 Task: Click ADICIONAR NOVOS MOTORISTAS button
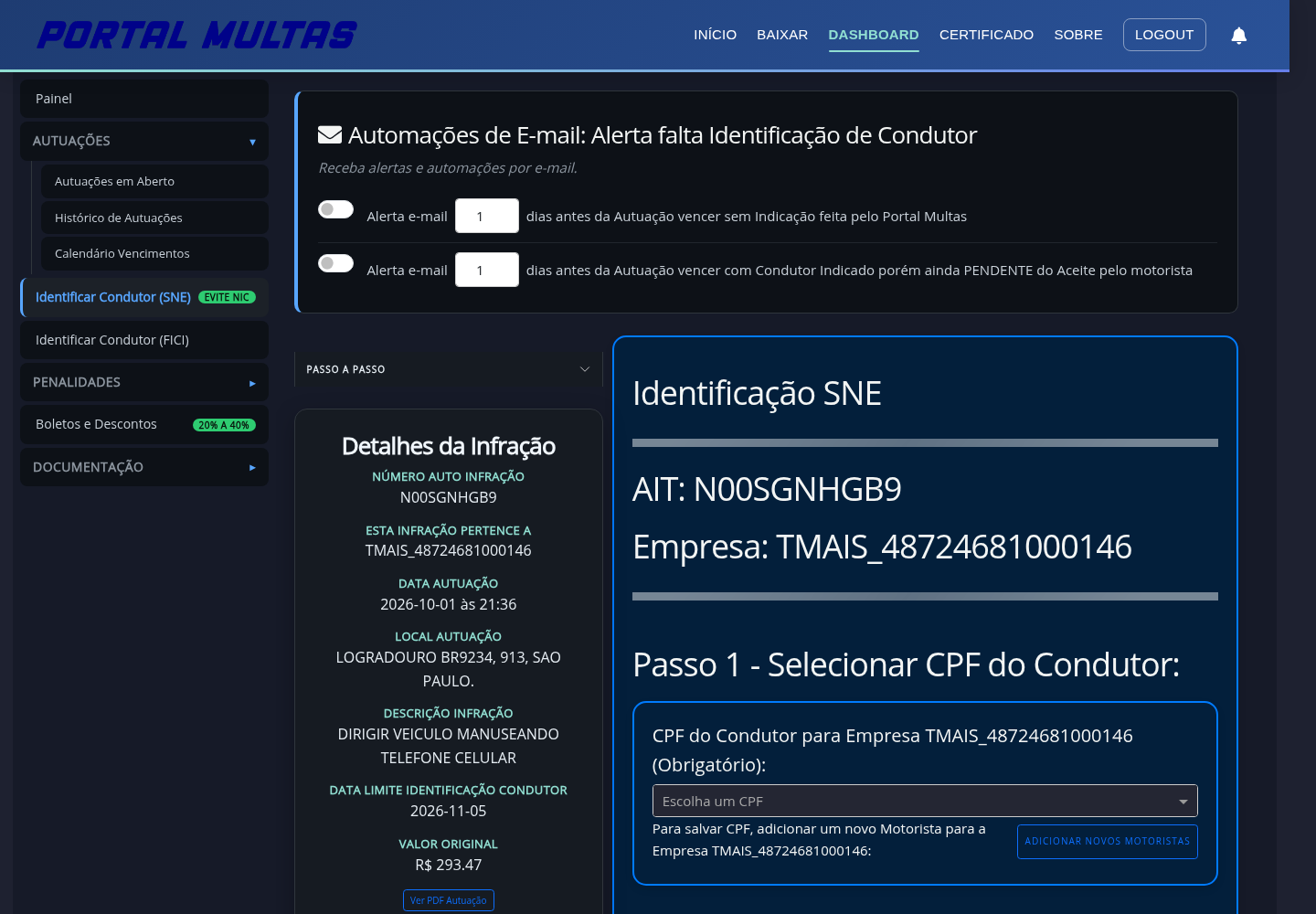point(1107,841)
